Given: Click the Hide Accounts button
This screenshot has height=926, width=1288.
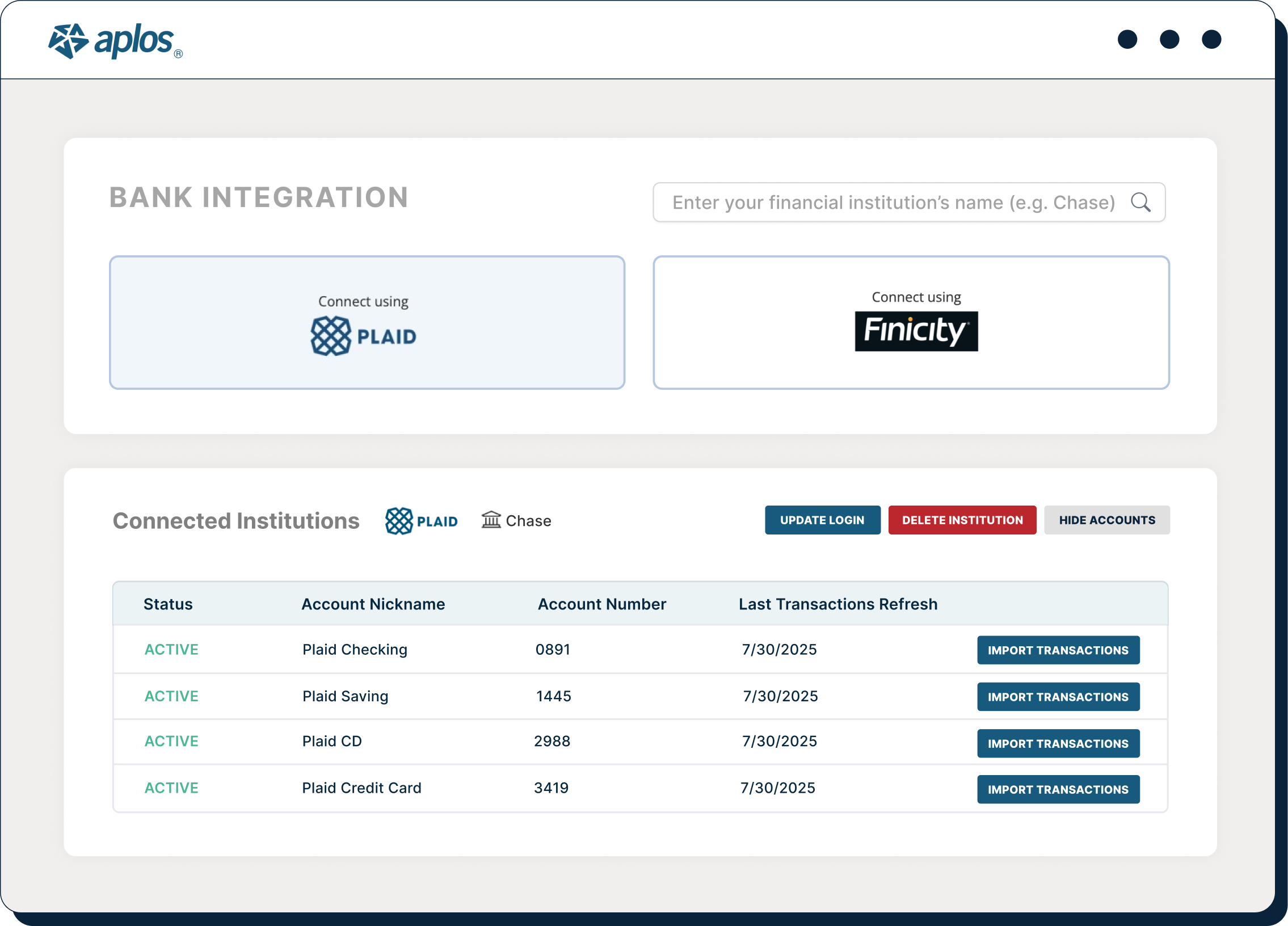Looking at the screenshot, I should (x=1107, y=520).
